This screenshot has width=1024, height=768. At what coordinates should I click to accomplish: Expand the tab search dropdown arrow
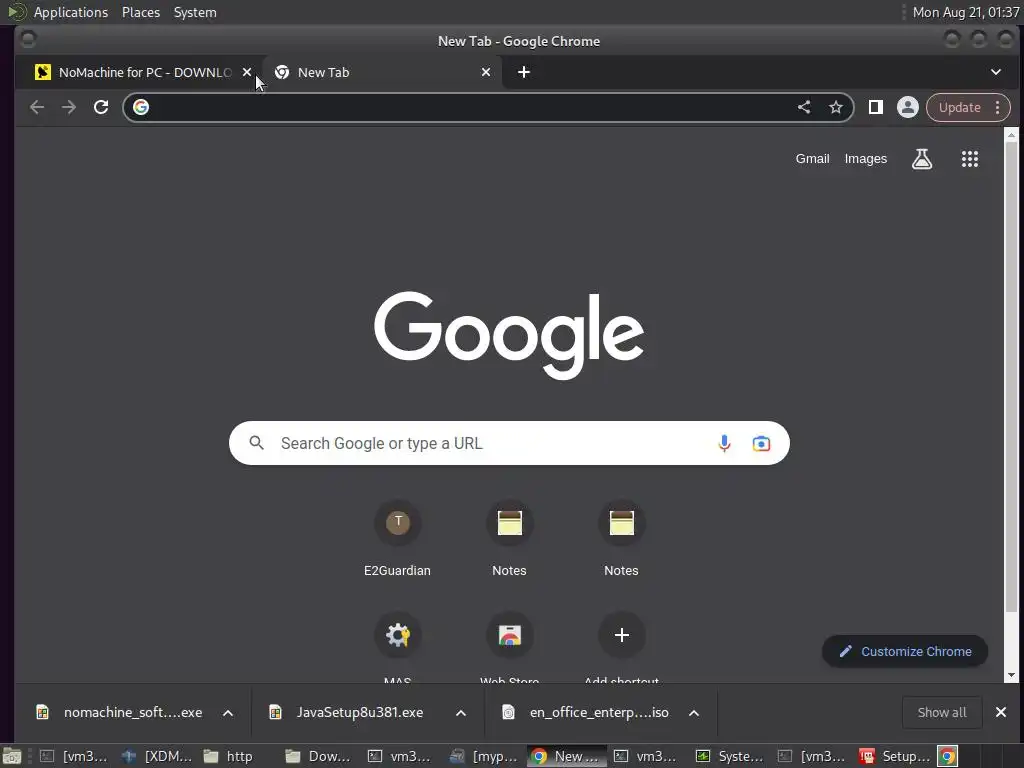coord(996,72)
